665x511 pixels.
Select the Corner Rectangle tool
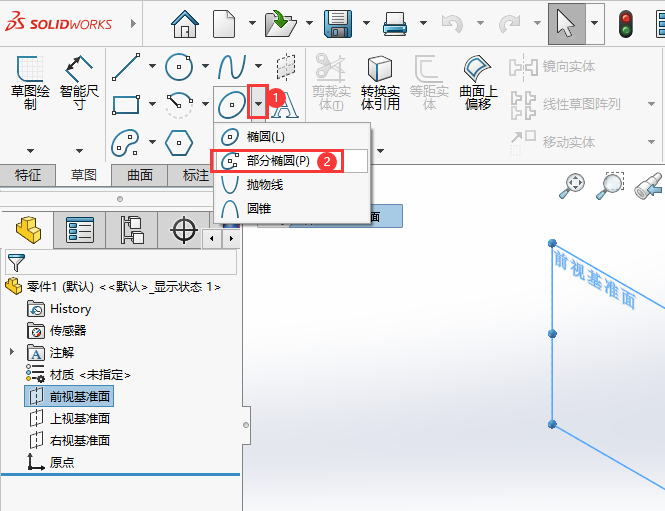coord(126,104)
